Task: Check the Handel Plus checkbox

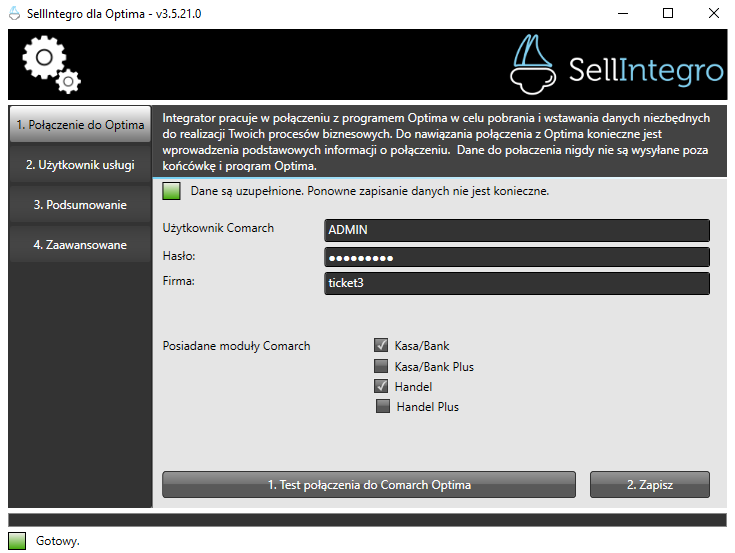Action: click(383, 406)
